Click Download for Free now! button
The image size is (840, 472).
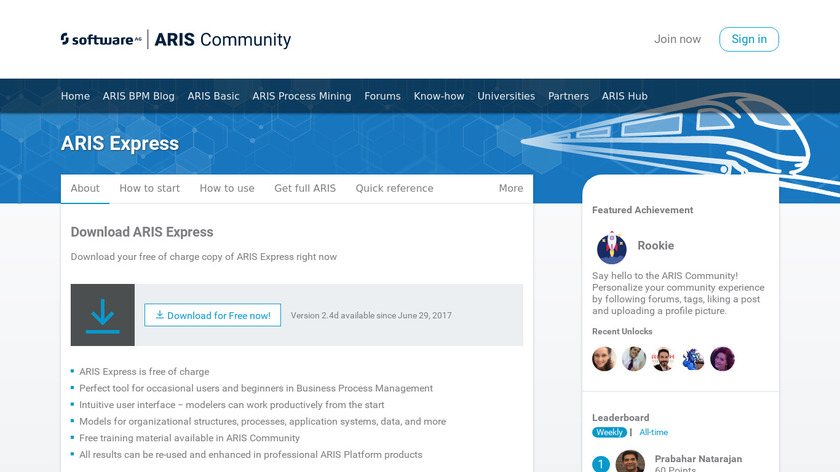213,315
